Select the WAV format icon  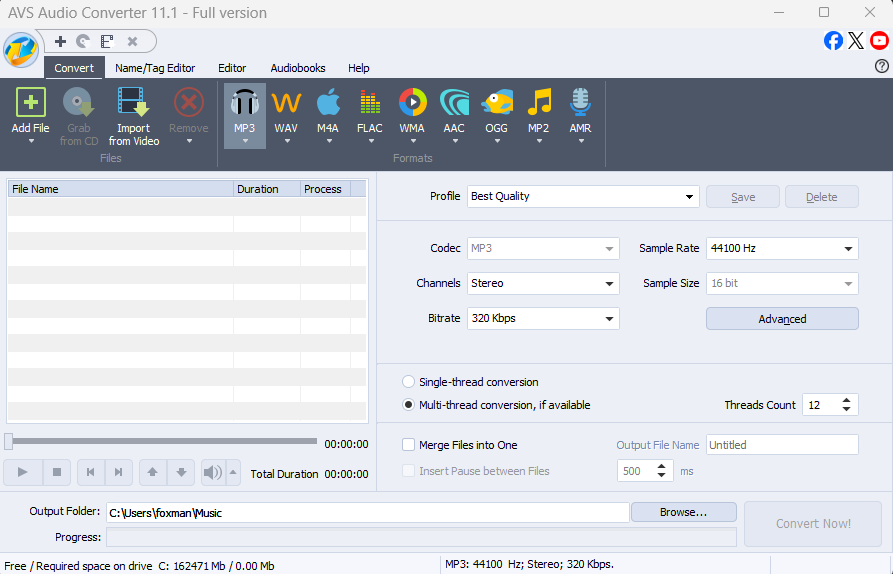[286, 102]
